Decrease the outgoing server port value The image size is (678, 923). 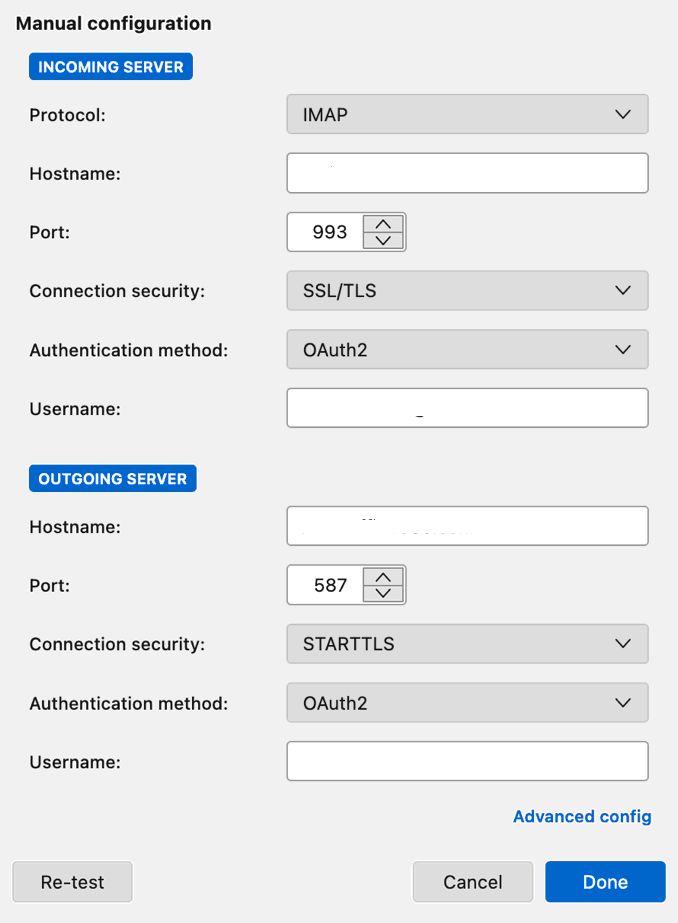(383, 594)
